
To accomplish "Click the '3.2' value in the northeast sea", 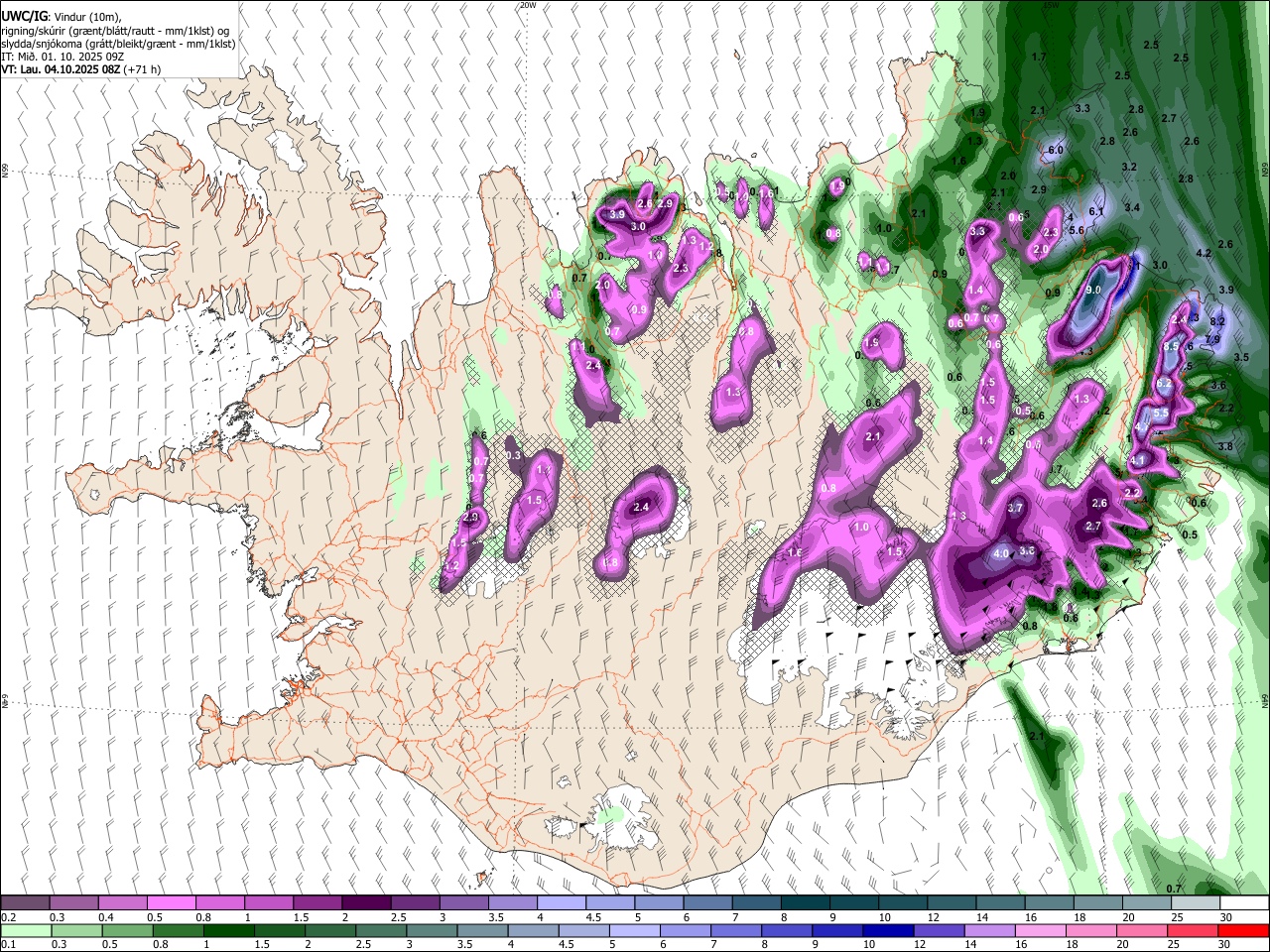I will 1129,168.
